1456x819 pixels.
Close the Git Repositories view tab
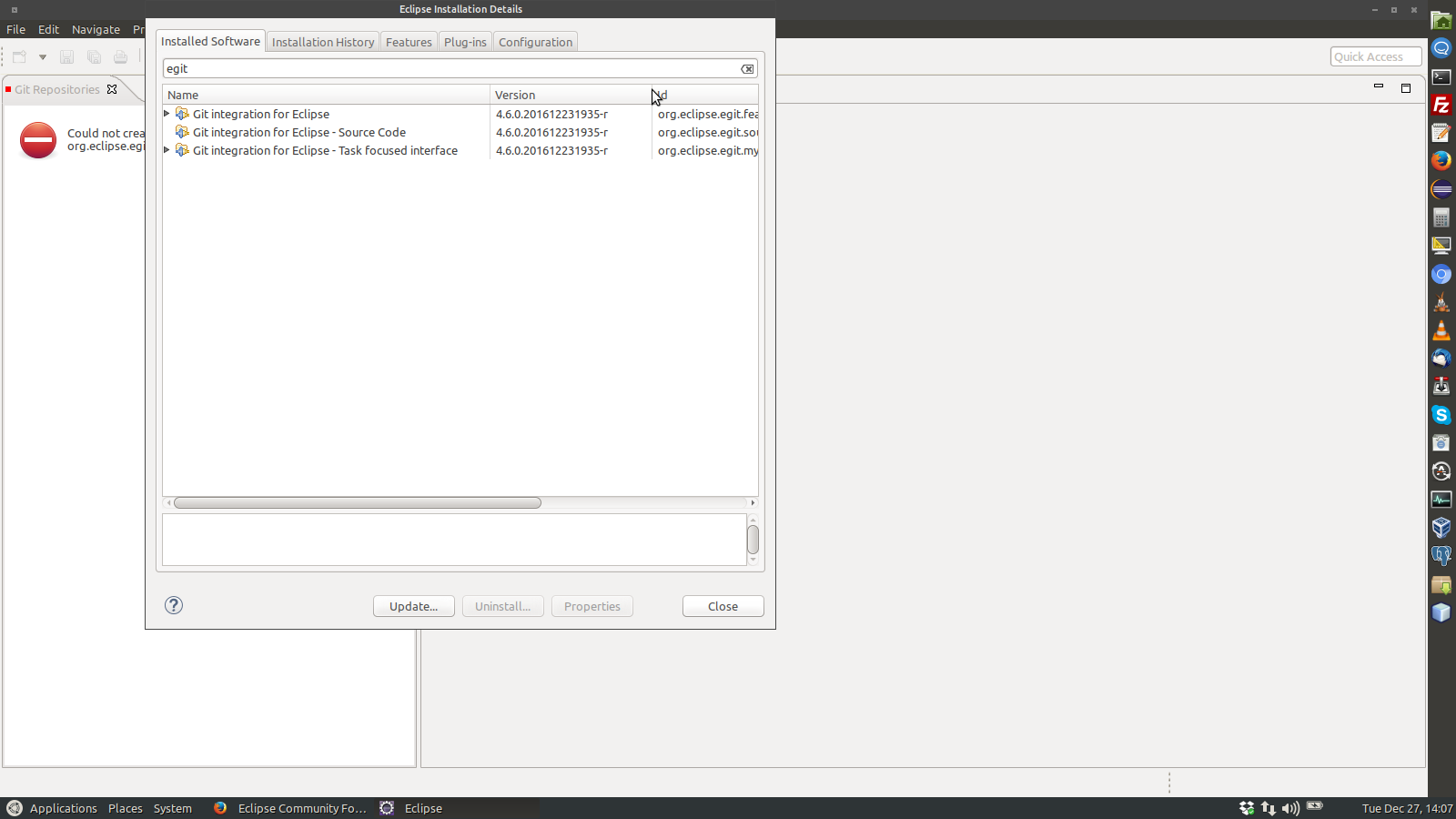pyautogui.click(x=112, y=89)
